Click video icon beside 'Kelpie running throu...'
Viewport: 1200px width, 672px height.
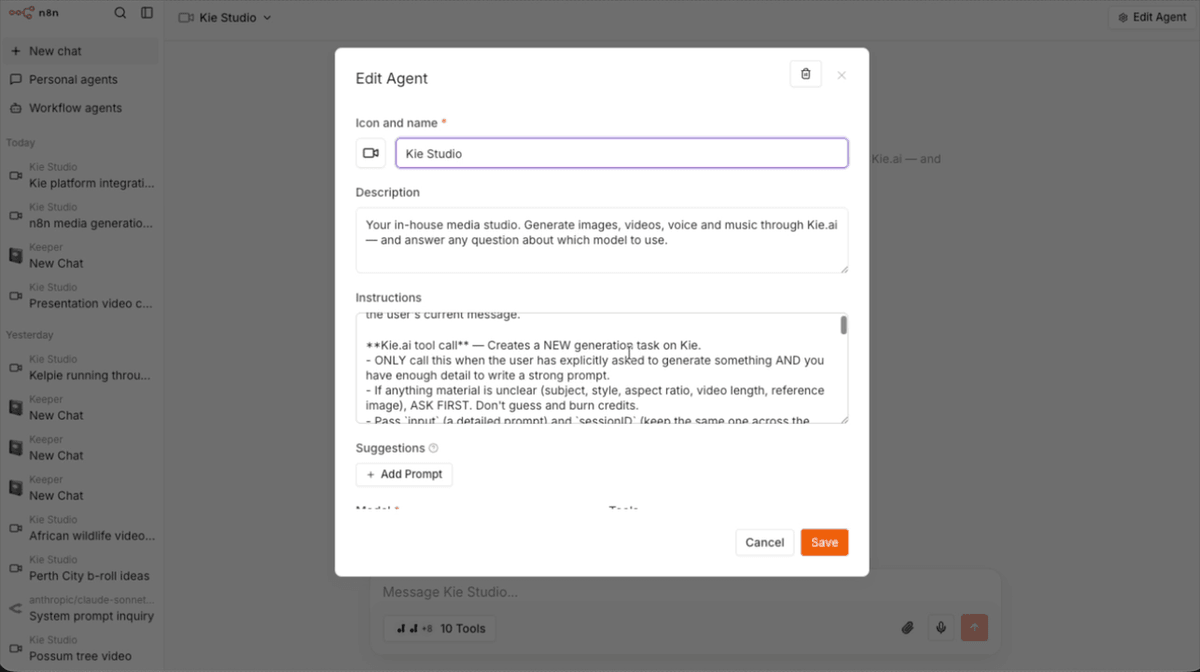click(15, 368)
